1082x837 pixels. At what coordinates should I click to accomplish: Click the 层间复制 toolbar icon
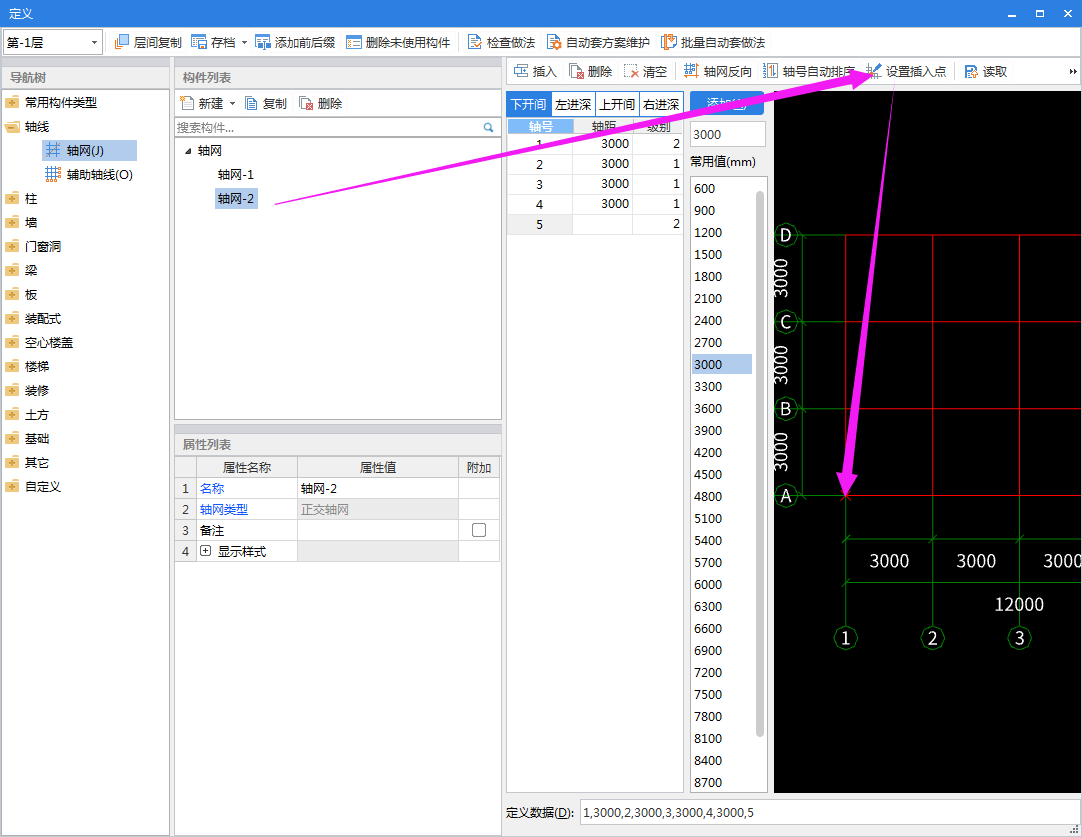click(121, 42)
